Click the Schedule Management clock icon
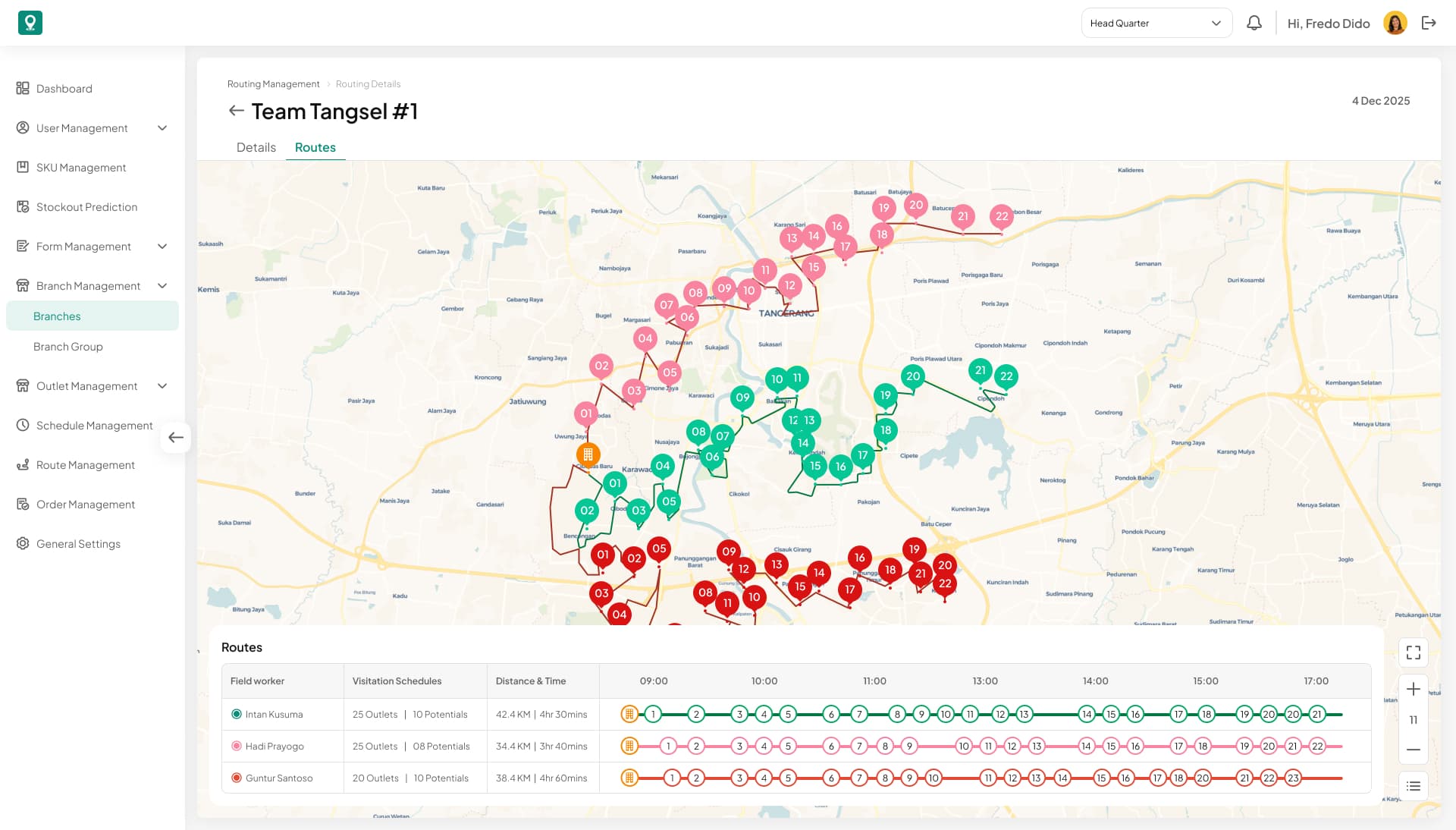 click(x=23, y=425)
